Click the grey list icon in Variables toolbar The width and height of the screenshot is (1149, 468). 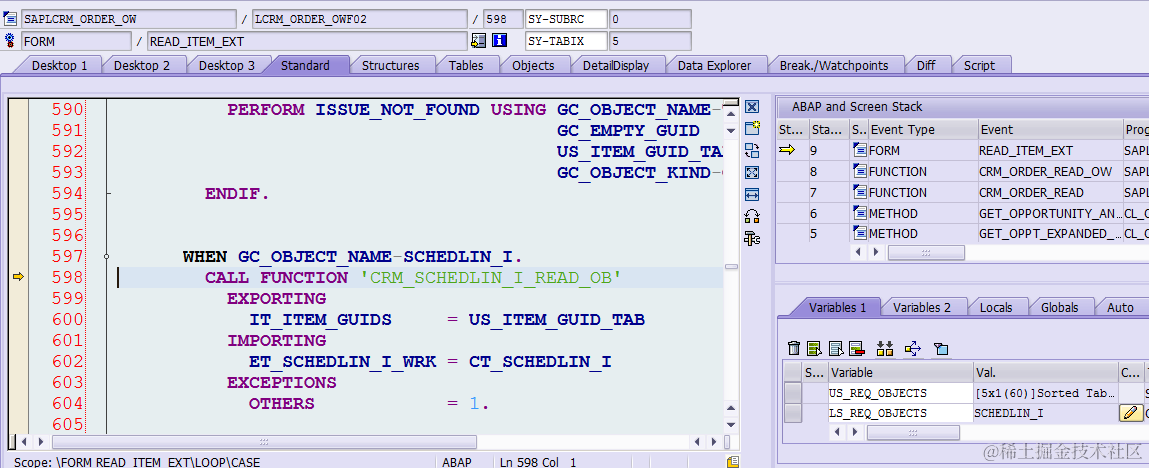836,349
